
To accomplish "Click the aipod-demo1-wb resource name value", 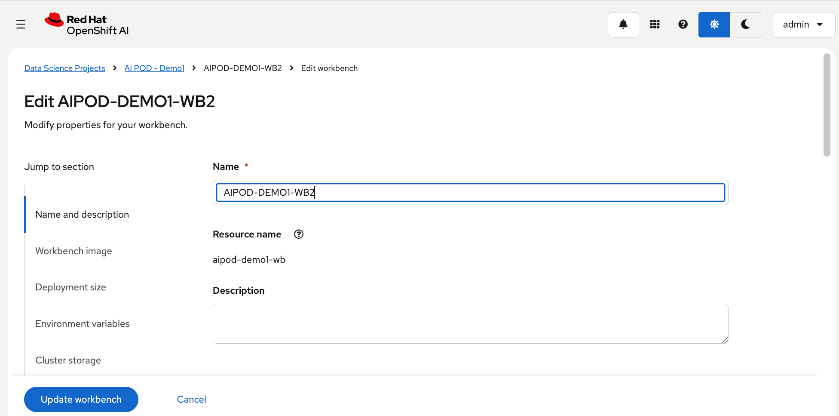I will (249, 260).
